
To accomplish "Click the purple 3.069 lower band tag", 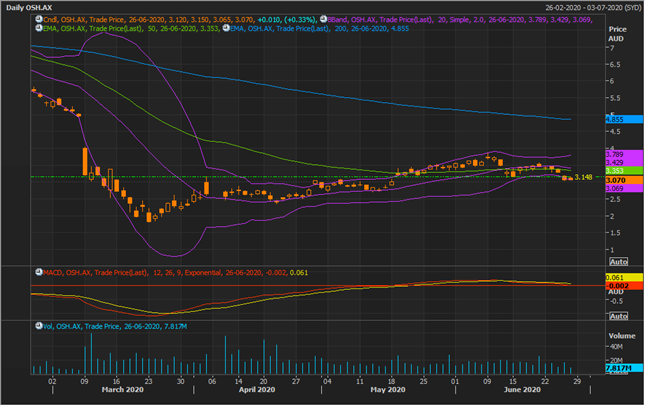I will [x=624, y=188].
